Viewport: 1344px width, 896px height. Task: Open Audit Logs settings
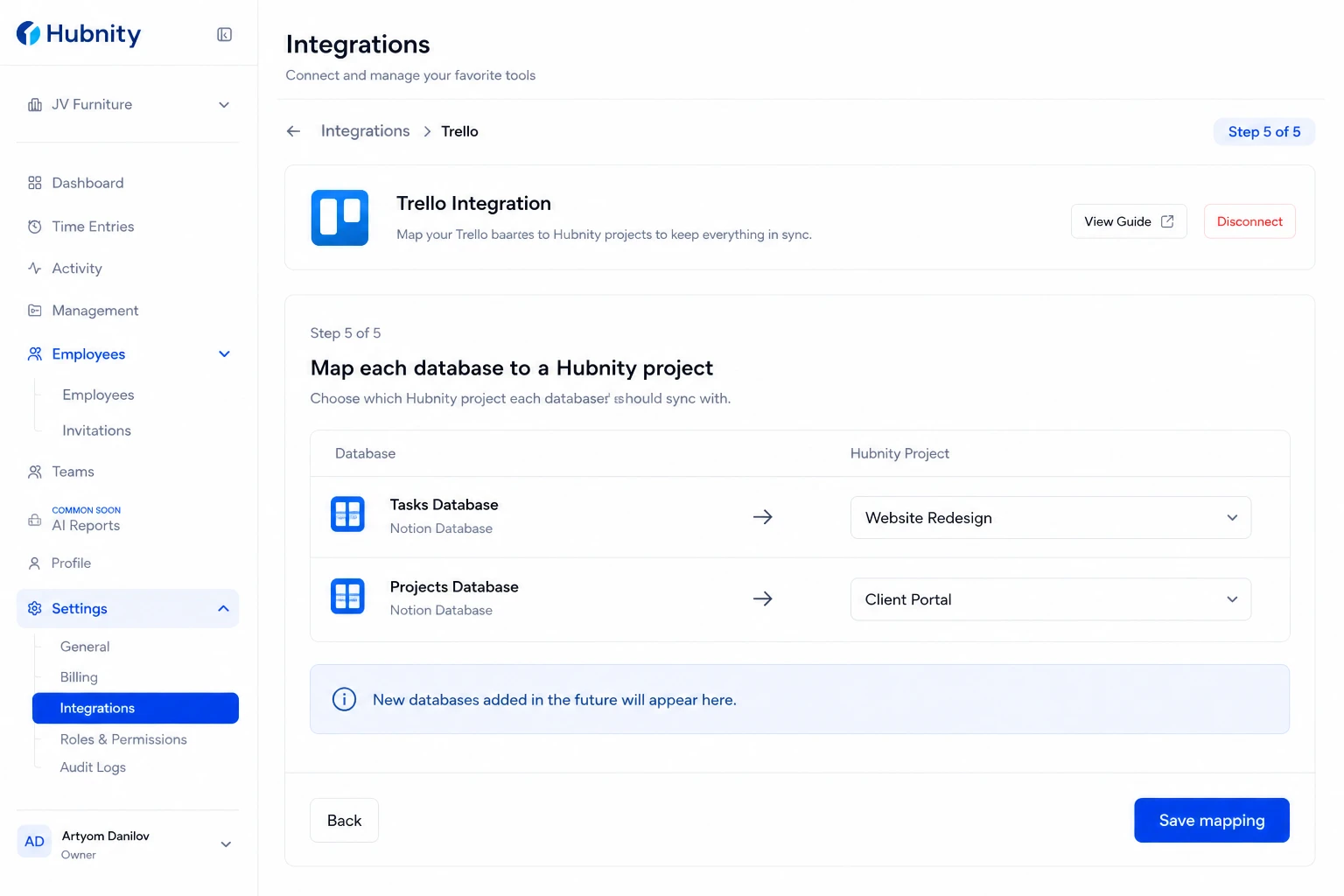tap(93, 767)
